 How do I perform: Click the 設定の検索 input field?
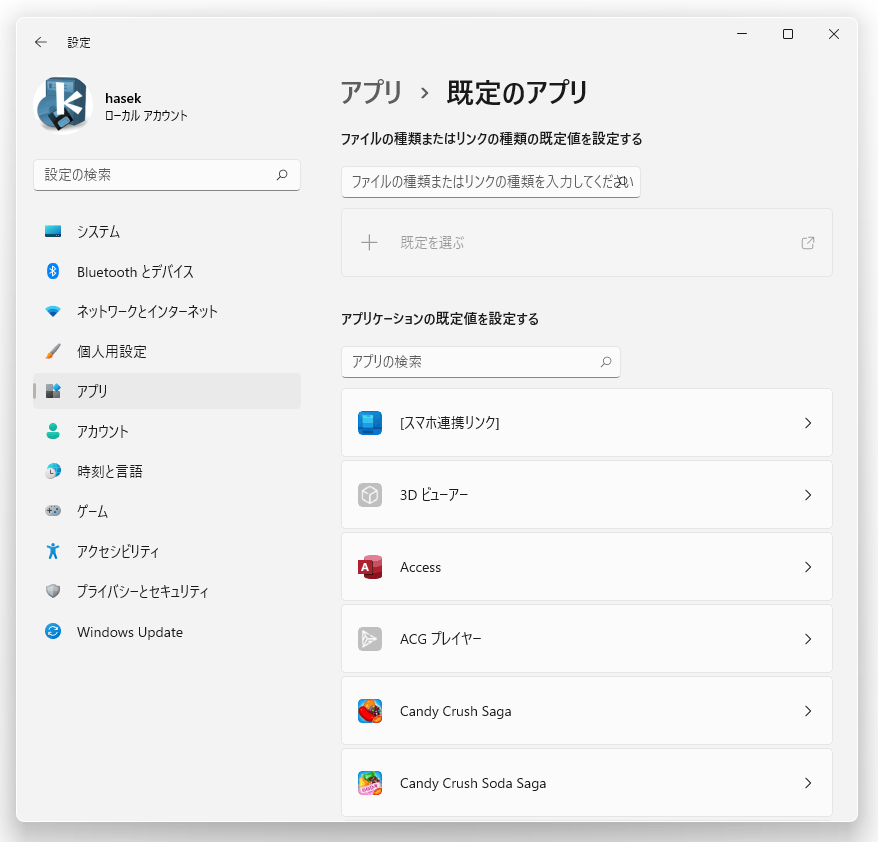[167, 175]
